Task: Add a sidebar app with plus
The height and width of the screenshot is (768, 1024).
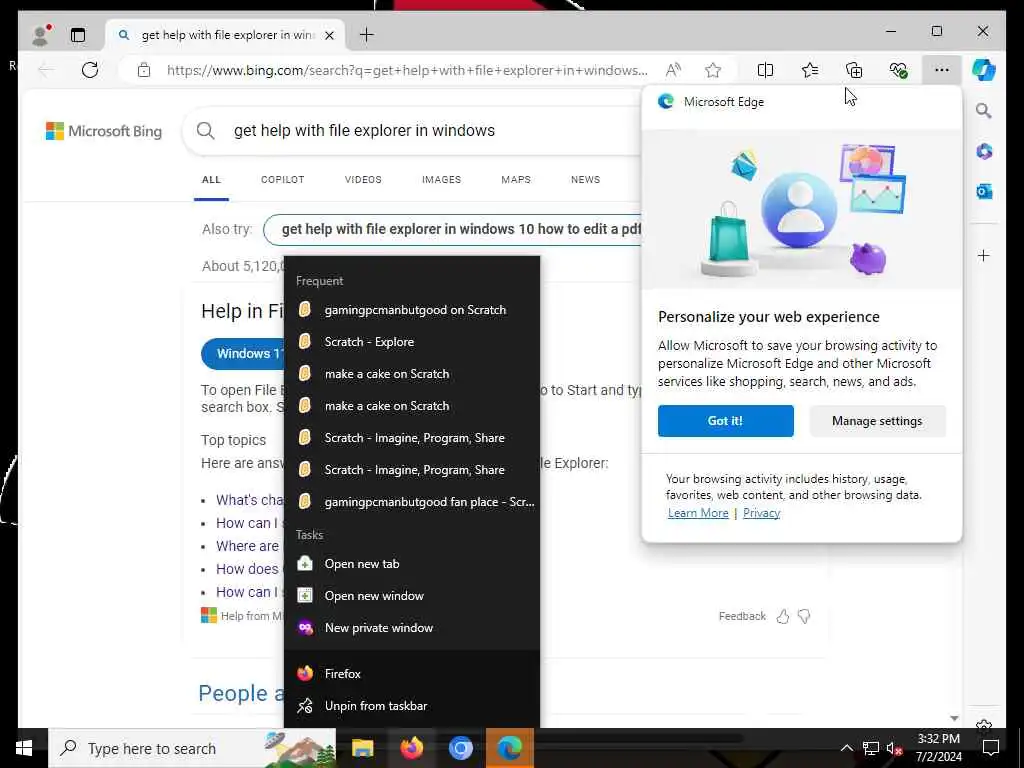Action: pyautogui.click(x=984, y=255)
